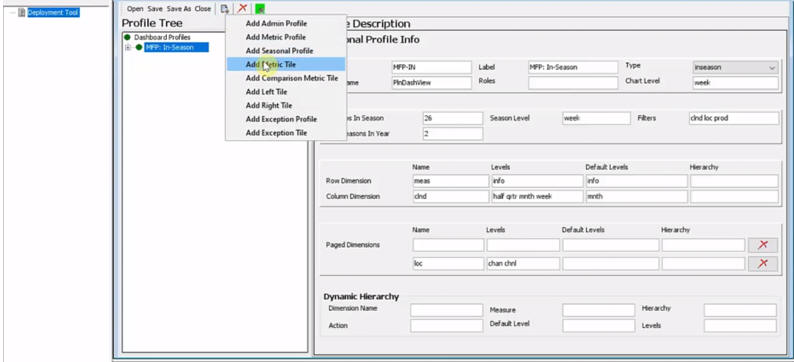Click Save in the toolbar
794x362 pixels.
155,9
